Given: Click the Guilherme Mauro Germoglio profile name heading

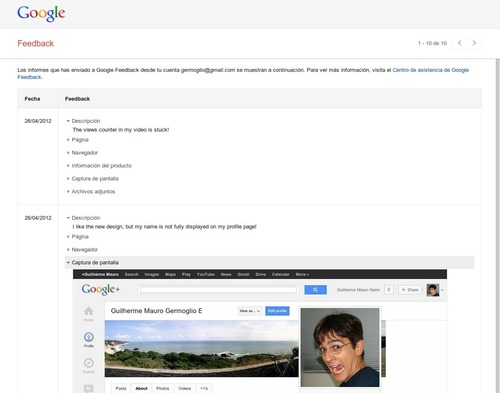Looking at the screenshot, I should point(156,311).
